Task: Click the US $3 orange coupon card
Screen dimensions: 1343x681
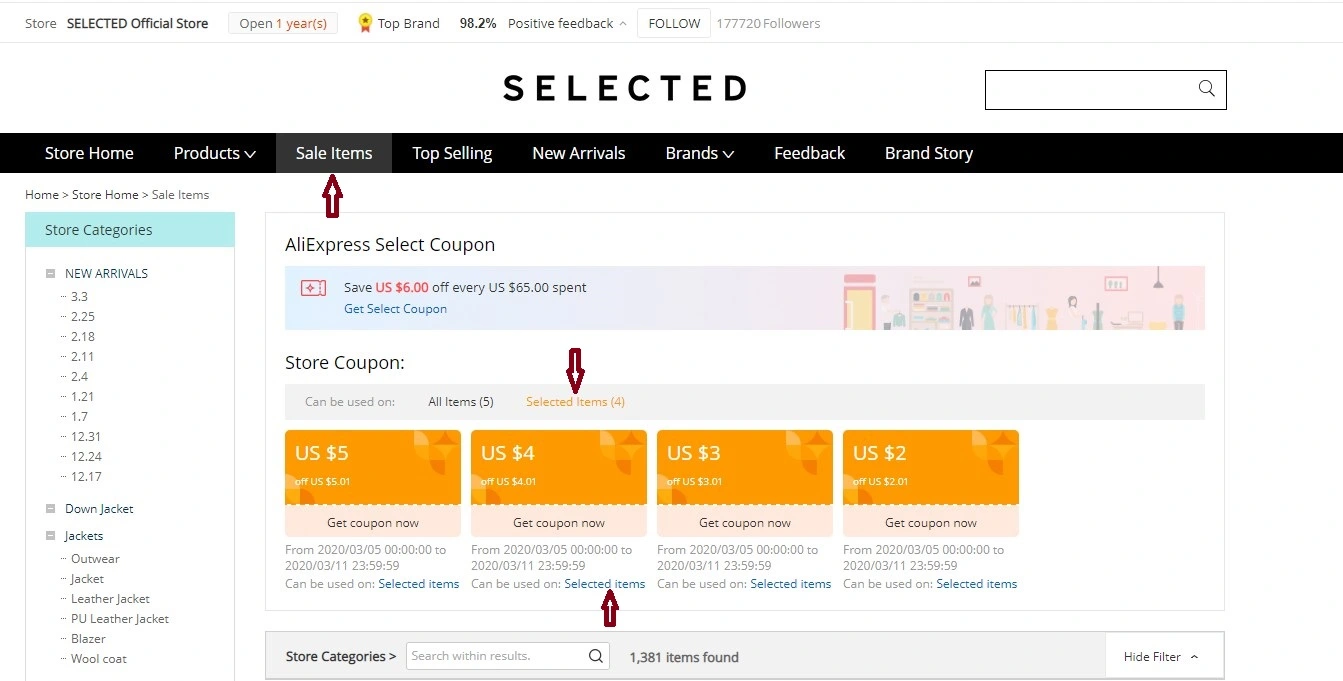Action: (x=745, y=467)
